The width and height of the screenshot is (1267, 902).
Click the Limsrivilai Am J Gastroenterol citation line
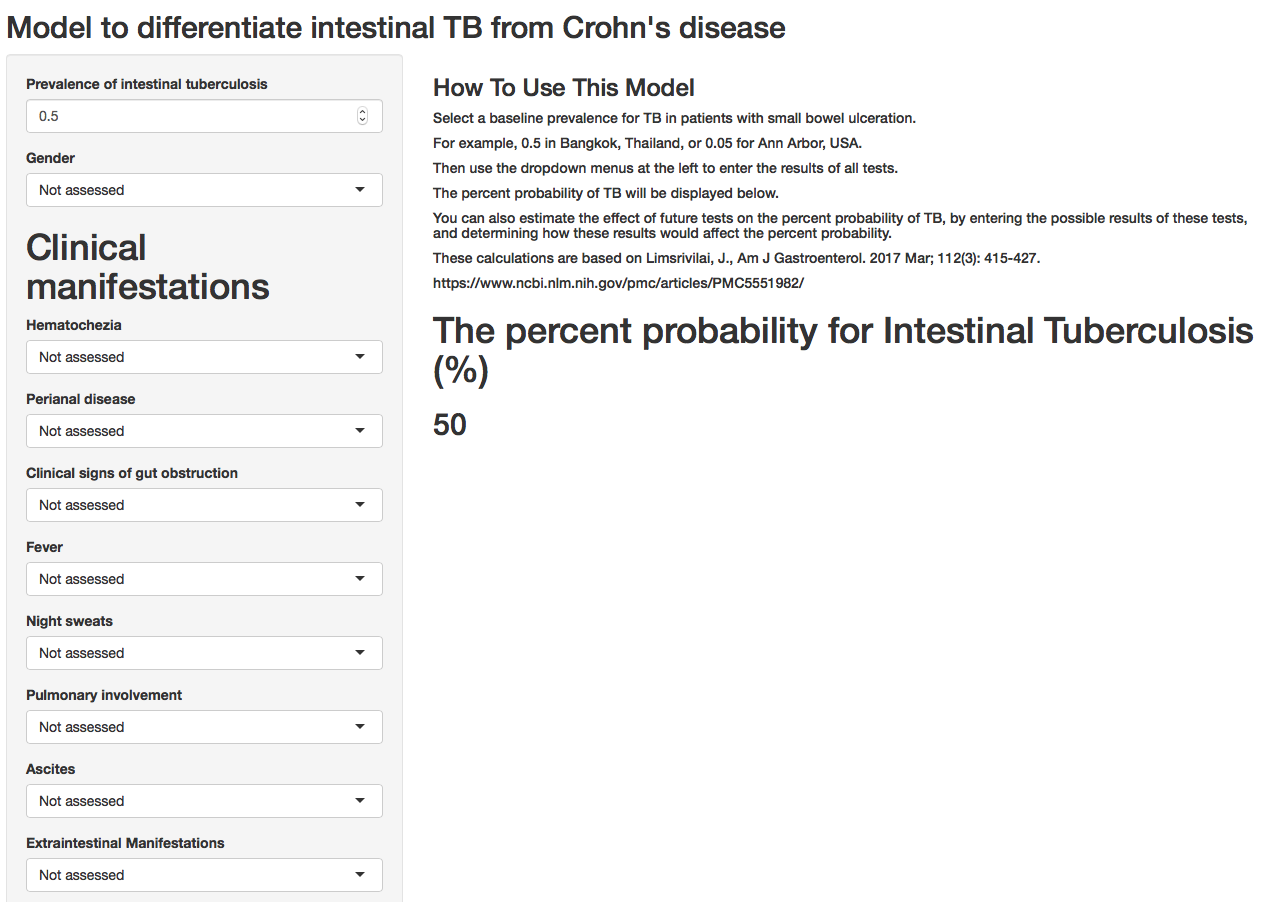tap(736, 258)
